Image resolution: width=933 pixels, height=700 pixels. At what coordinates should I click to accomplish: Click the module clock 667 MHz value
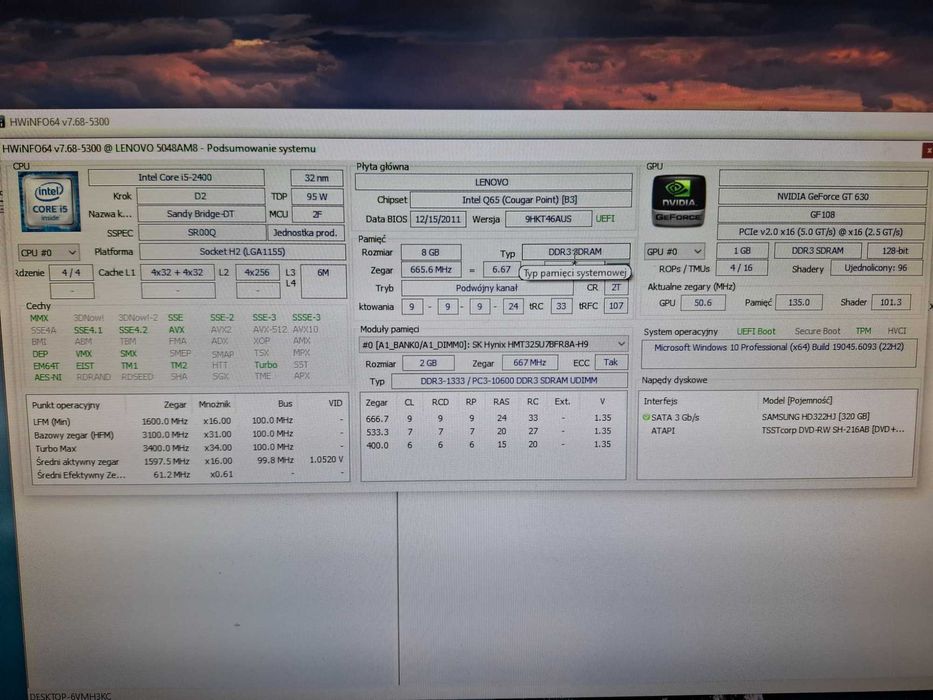530,362
